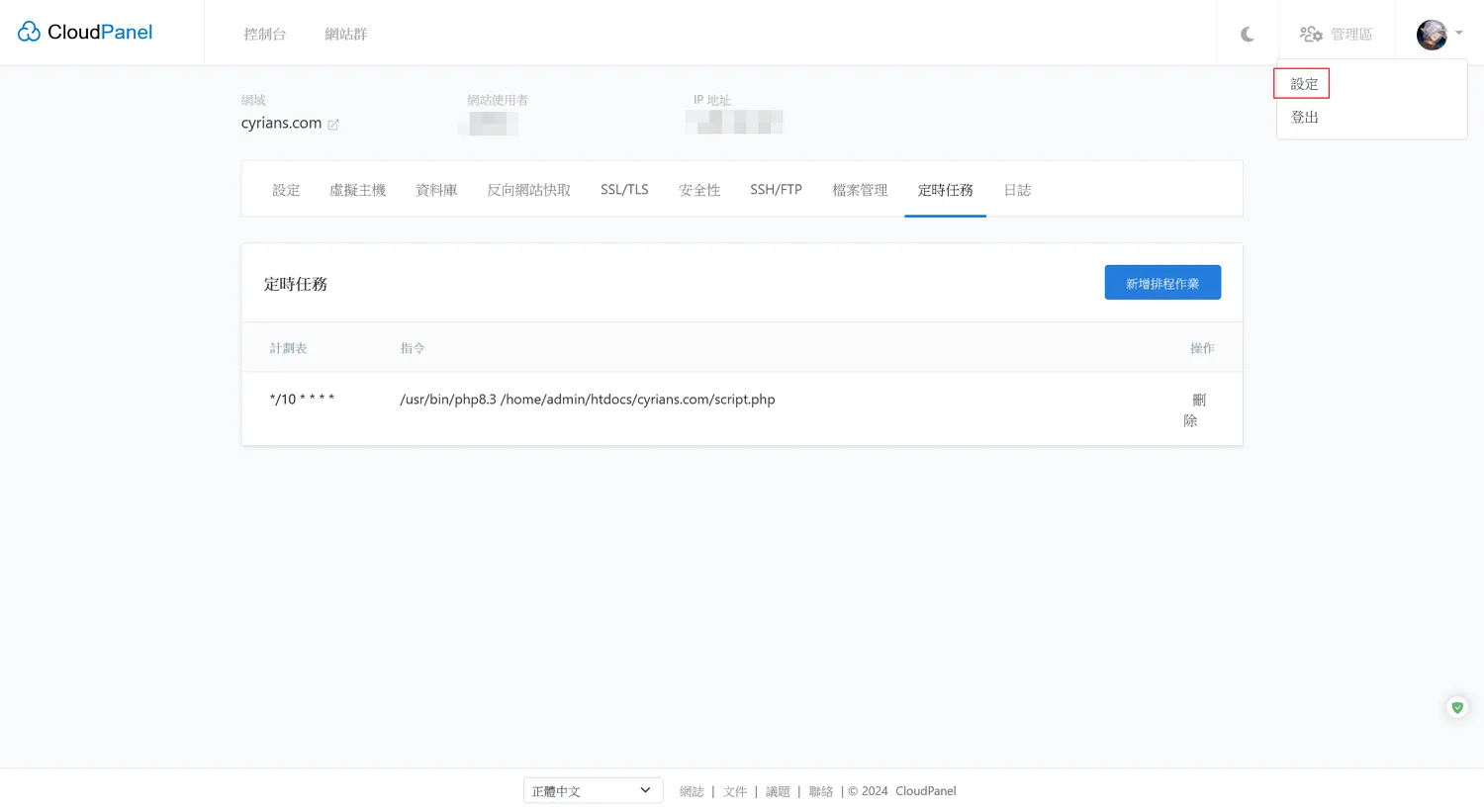Open external link icon beside cyrians.com
The image size is (1484, 812).
click(x=333, y=125)
